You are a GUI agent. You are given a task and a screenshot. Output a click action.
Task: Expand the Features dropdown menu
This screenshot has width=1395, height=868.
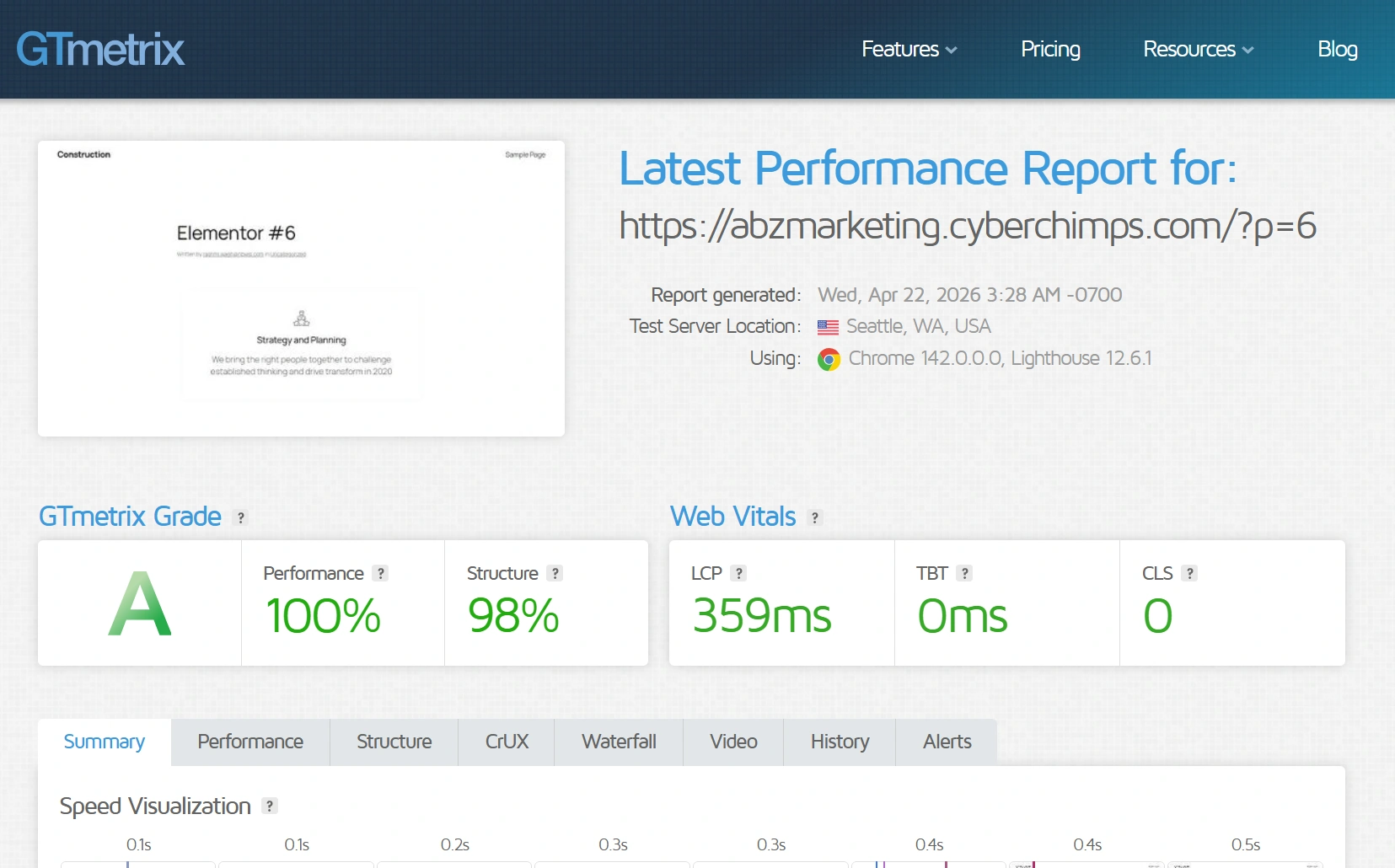(909, 49)
